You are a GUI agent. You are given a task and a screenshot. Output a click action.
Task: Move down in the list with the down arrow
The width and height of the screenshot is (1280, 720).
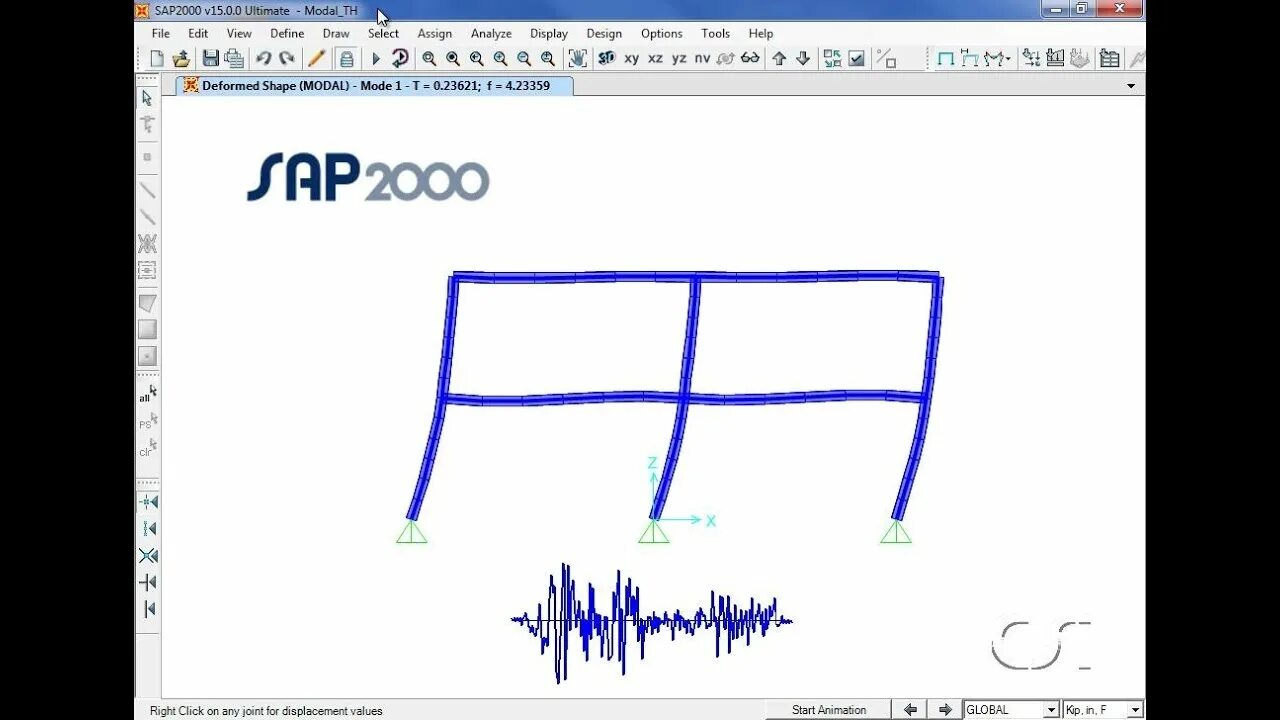(803, 59)
